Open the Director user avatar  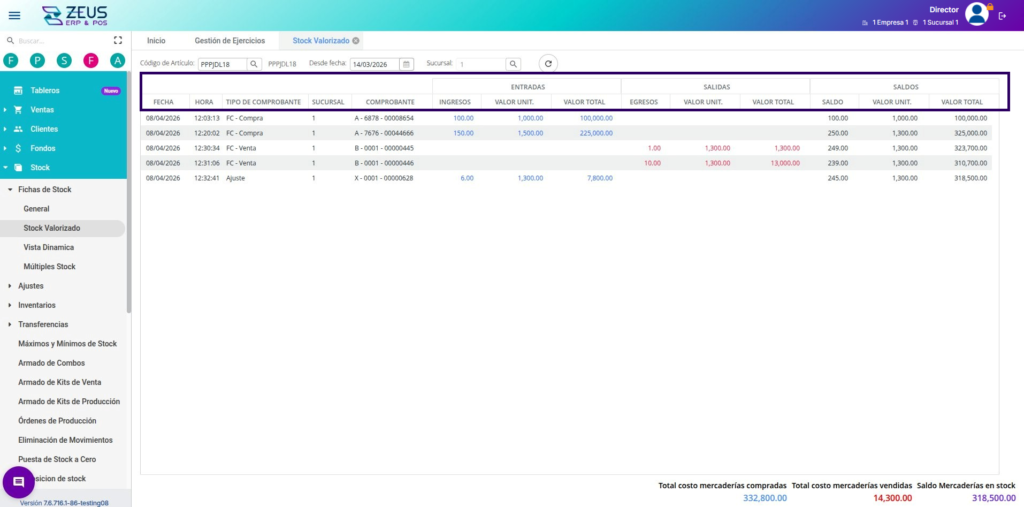pos(977,14)
